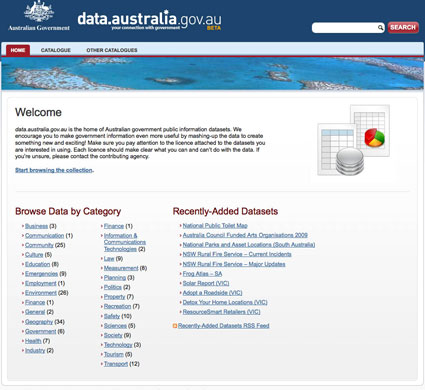Screen dimensions: 425x390
Task: Select the HOME tab
Action: tap(18, 50)
